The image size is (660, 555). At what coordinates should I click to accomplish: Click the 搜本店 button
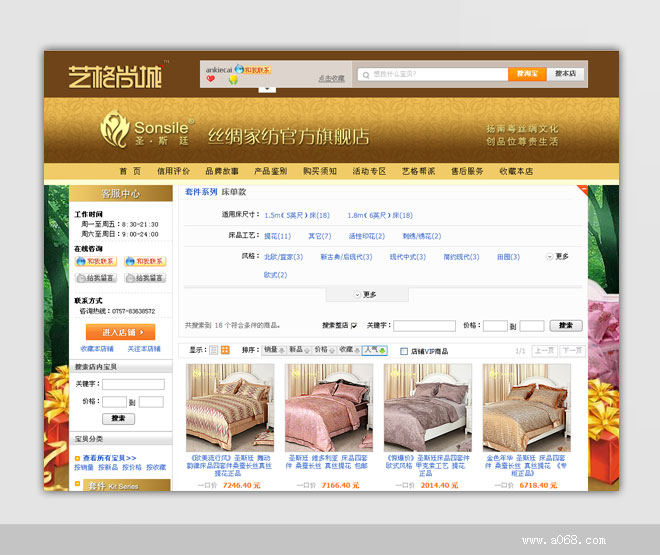pyautogui.click(x=565, y=74)
